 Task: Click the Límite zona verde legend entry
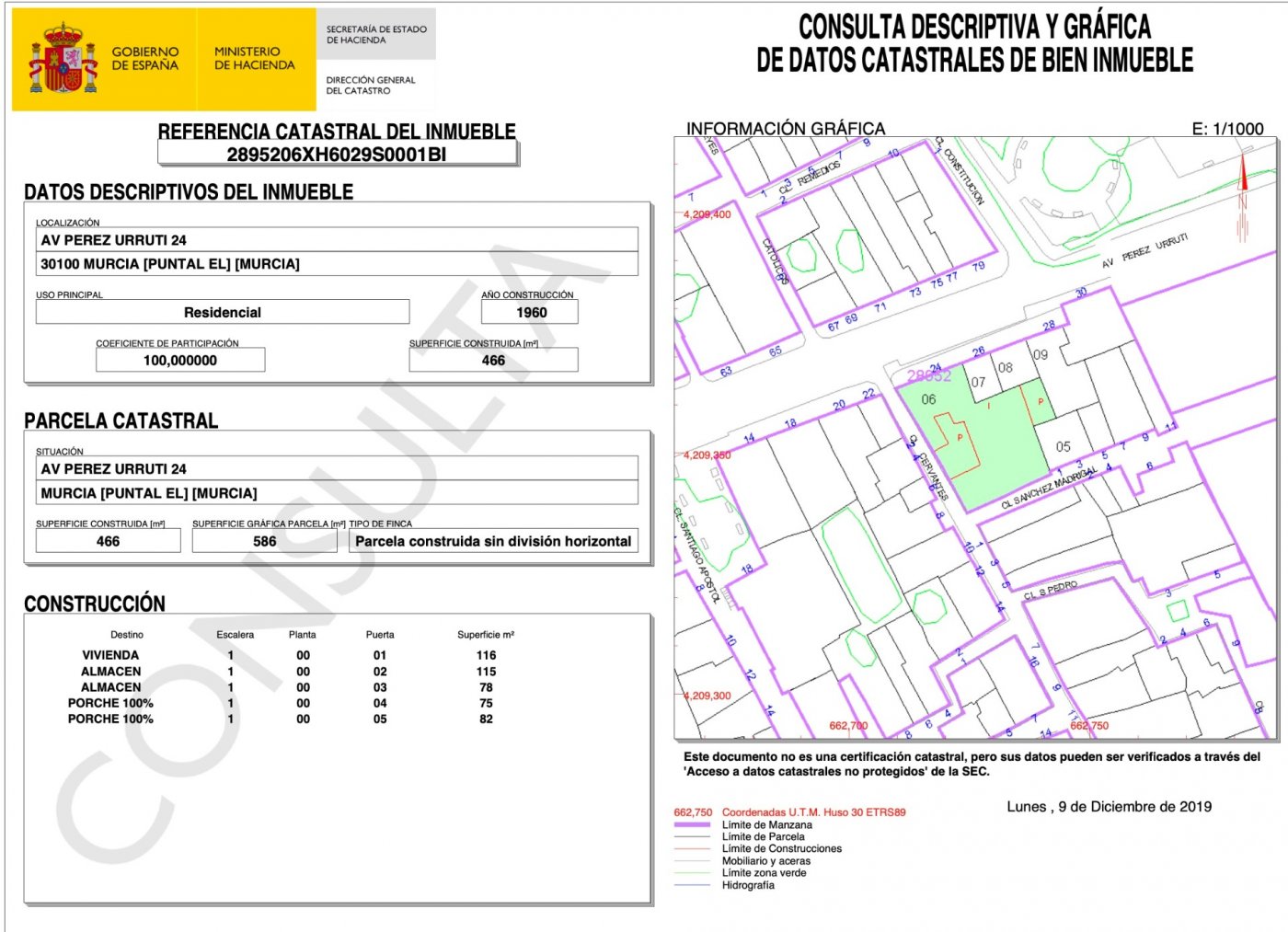764,873
